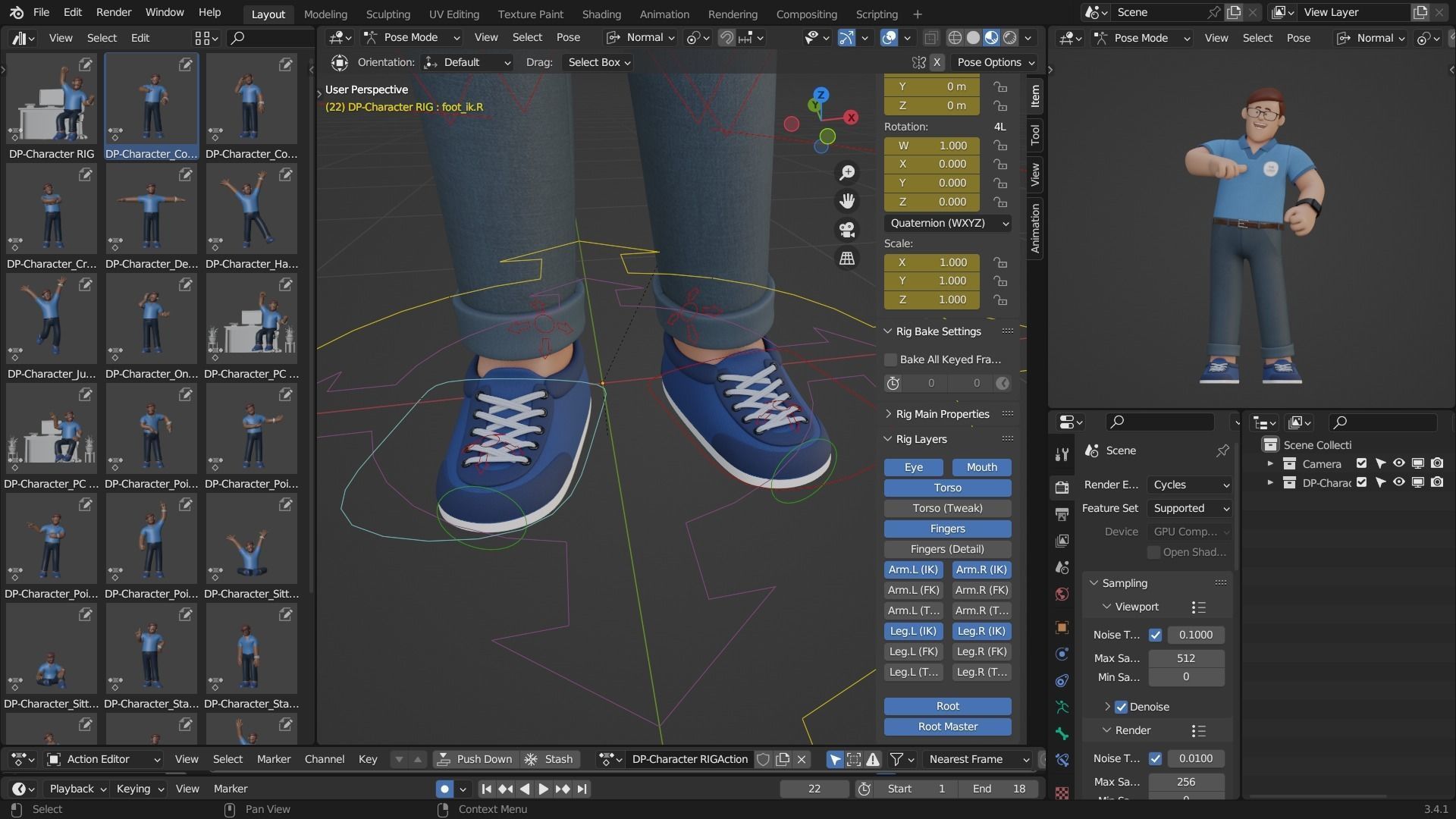Click the Push Down action icon button
Screen dimensions: 1456x819
[475, 759]
